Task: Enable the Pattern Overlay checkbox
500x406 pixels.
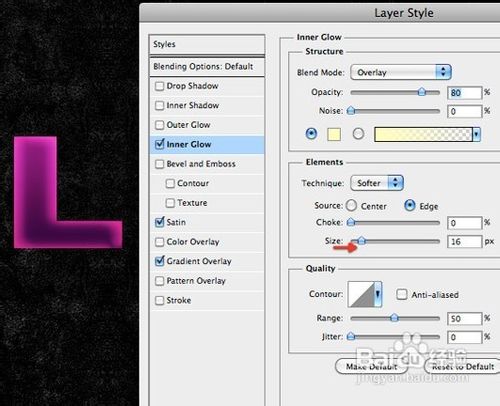Action: (159, 281)
